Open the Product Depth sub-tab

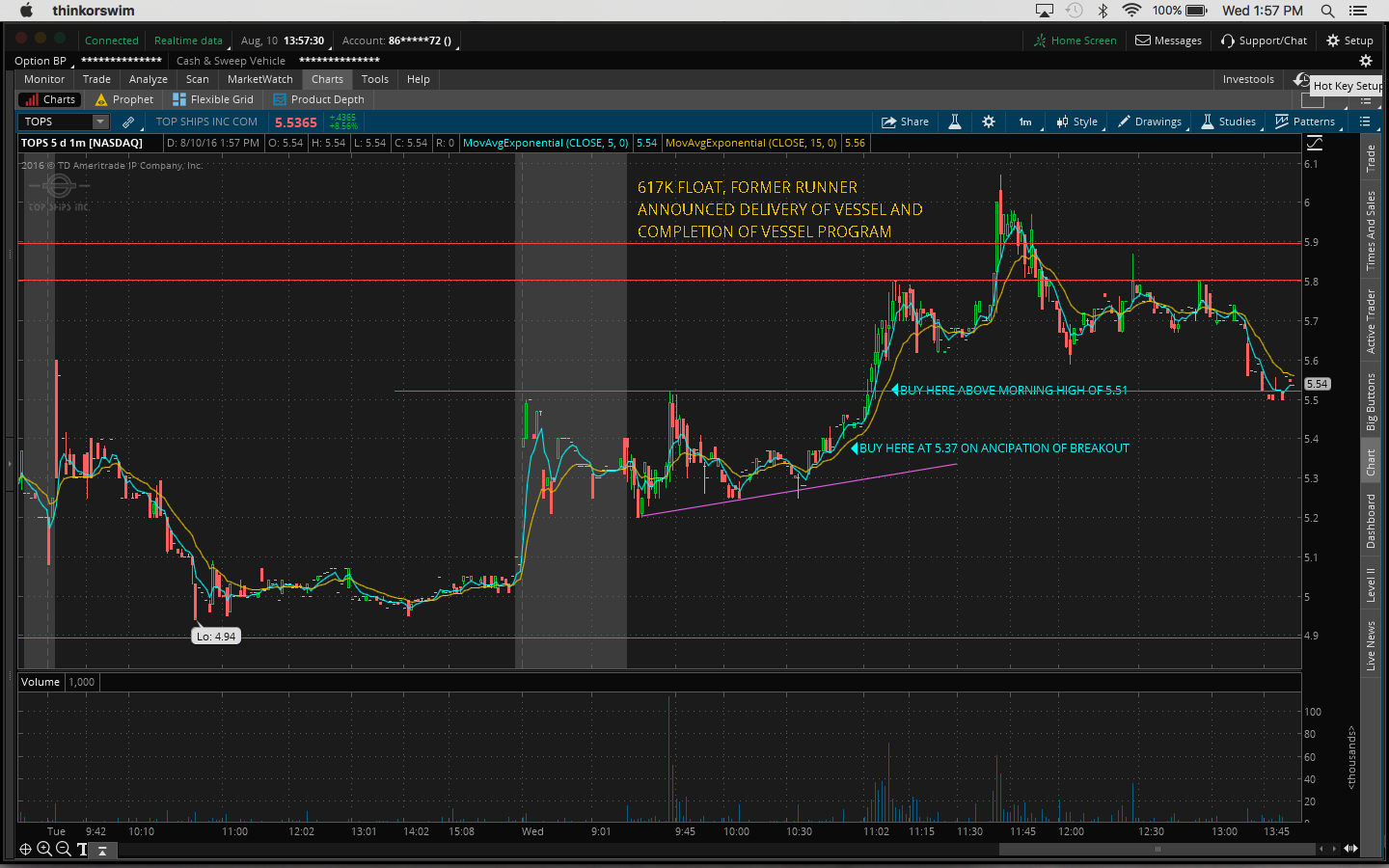319,99
